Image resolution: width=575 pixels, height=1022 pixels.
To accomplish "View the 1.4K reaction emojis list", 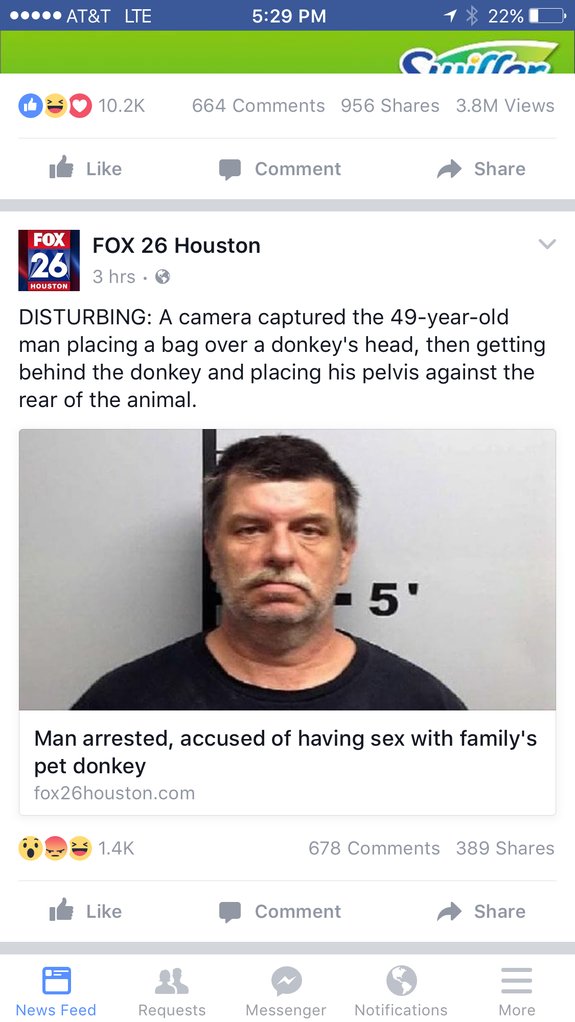I will coord(76,848).
